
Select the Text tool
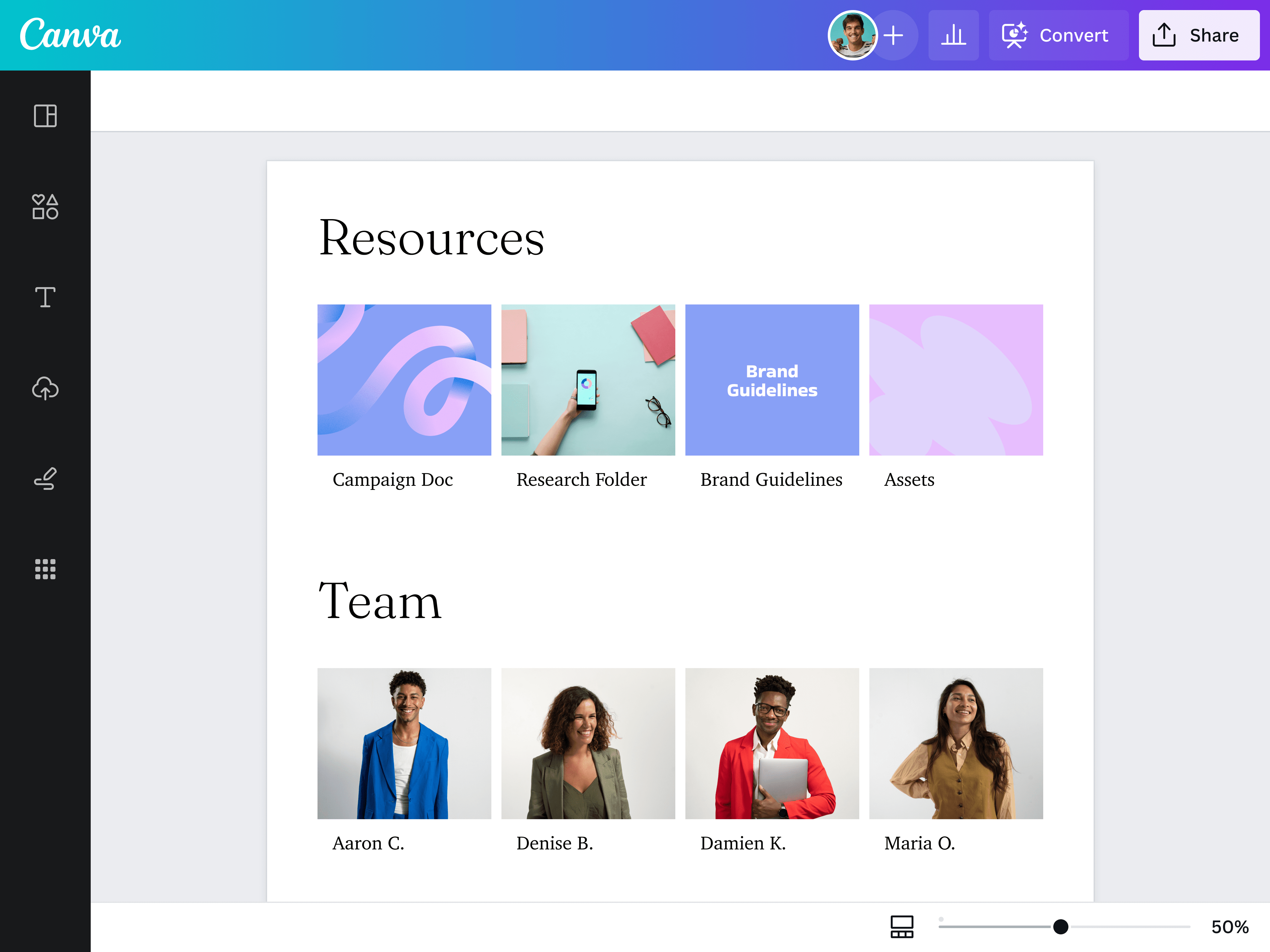(x=45, y=297)
